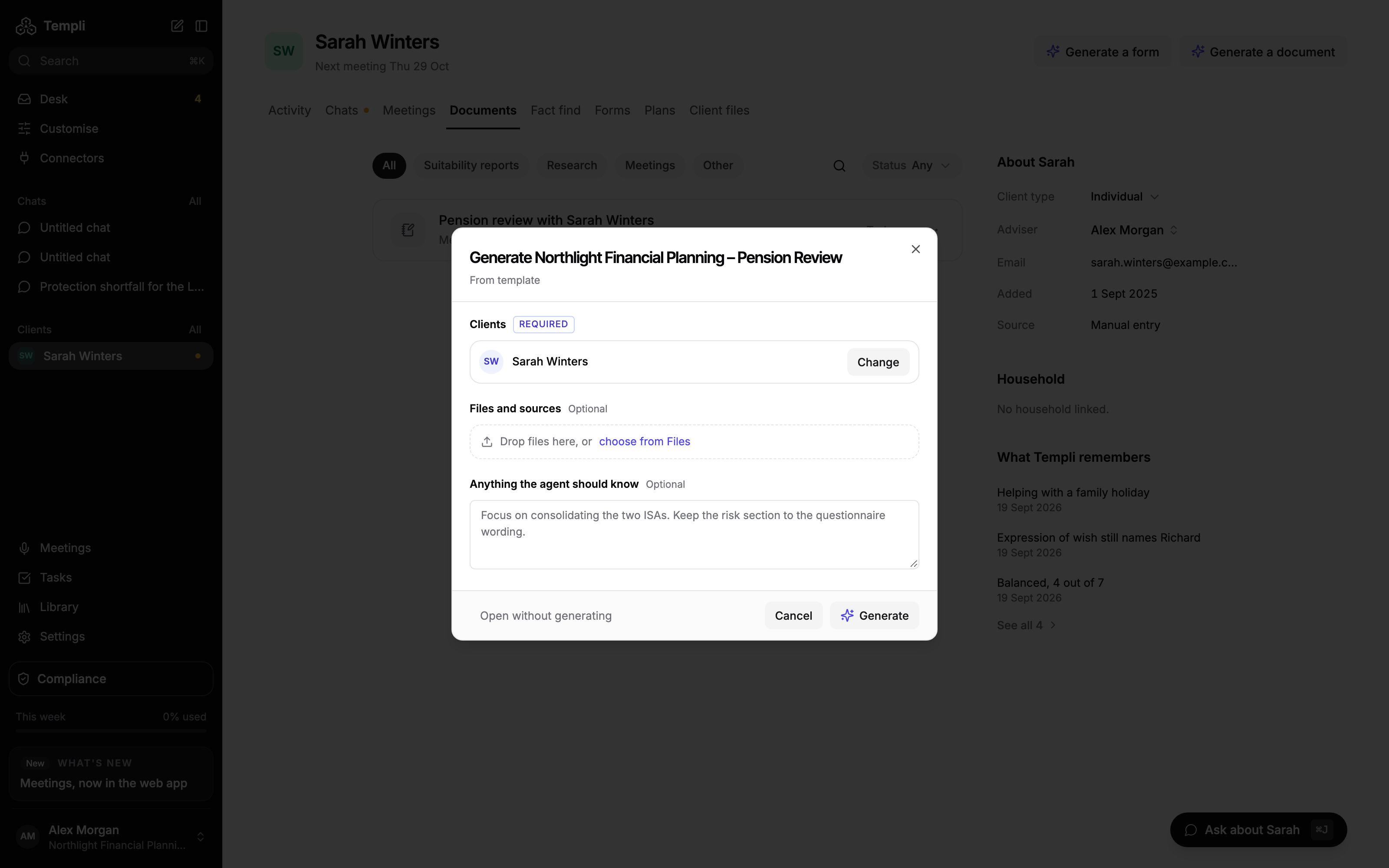Viewport: 1389px width, 868px height.
Task: Open Customise in the sidebar
Action: tap(111, 128)
